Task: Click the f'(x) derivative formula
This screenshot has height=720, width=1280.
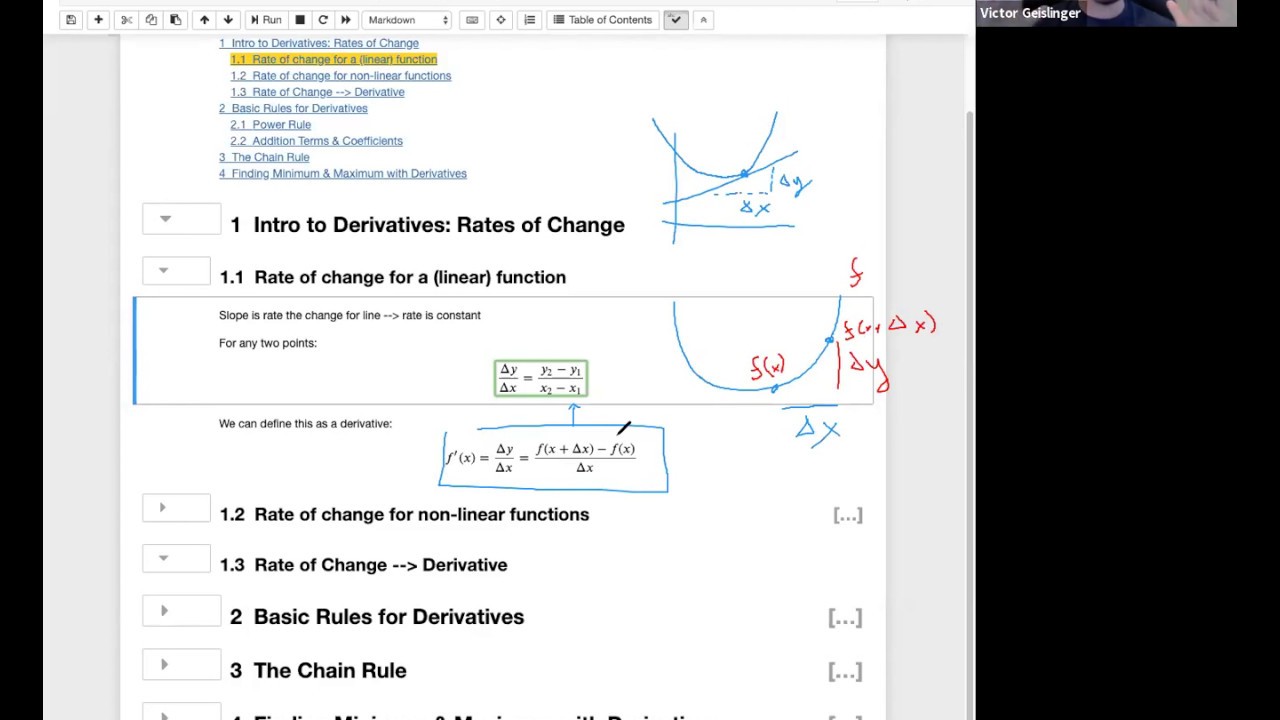Action: 541,458
